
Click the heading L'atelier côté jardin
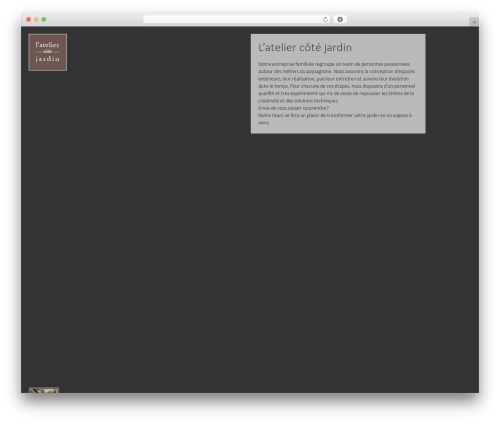[305, 47]
